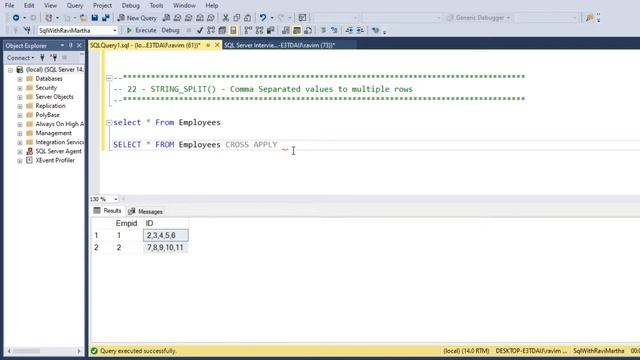Collapse the comment block outline
640x360 pixels.
pos(109,78)
